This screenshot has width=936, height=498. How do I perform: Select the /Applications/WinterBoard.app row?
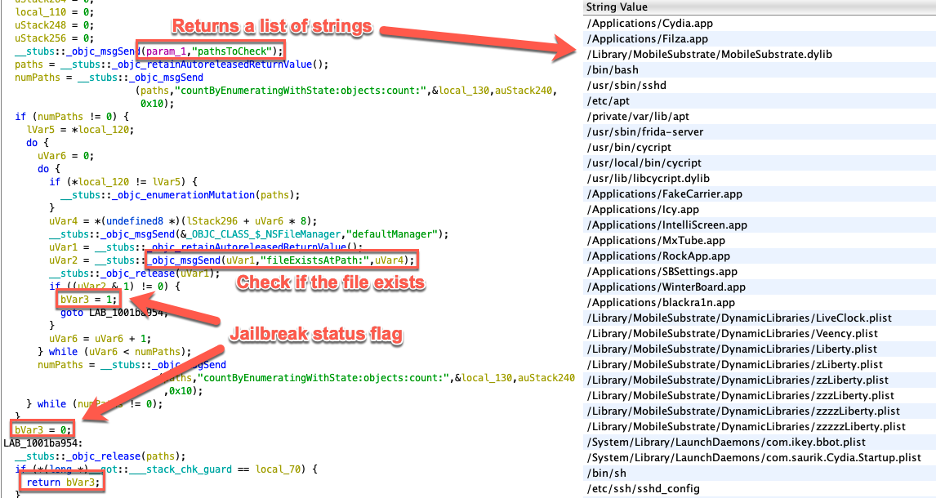(x=759, y=287)
